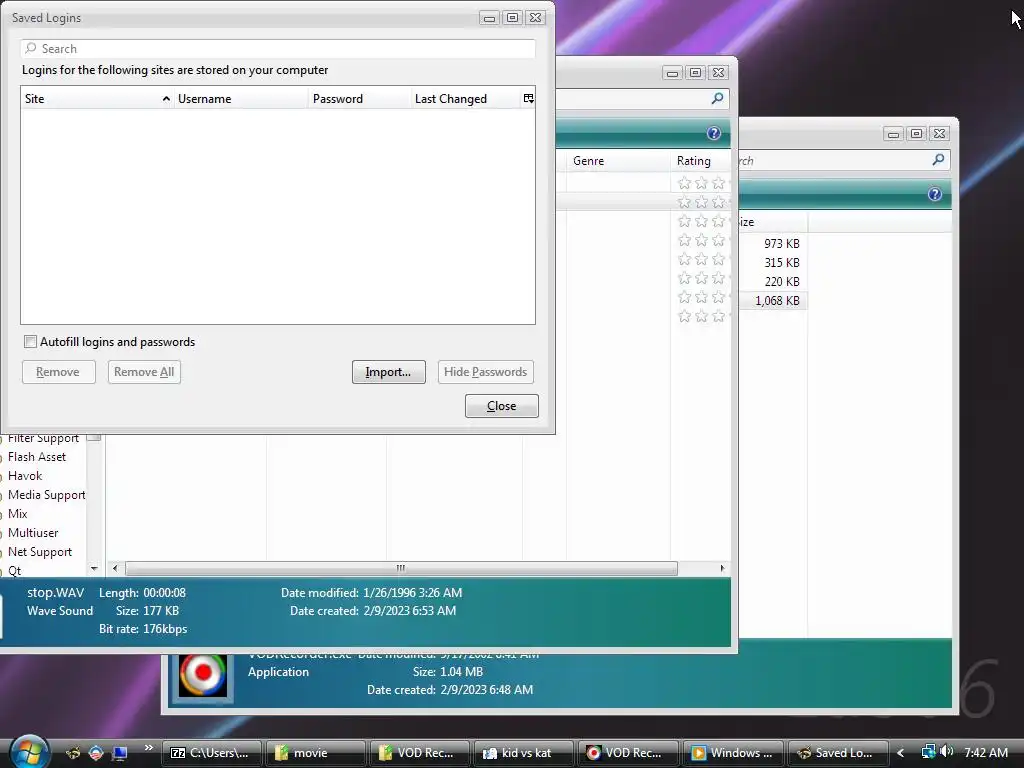
Task: Click folder tree scroll down arrow
Action: (94, 569)
